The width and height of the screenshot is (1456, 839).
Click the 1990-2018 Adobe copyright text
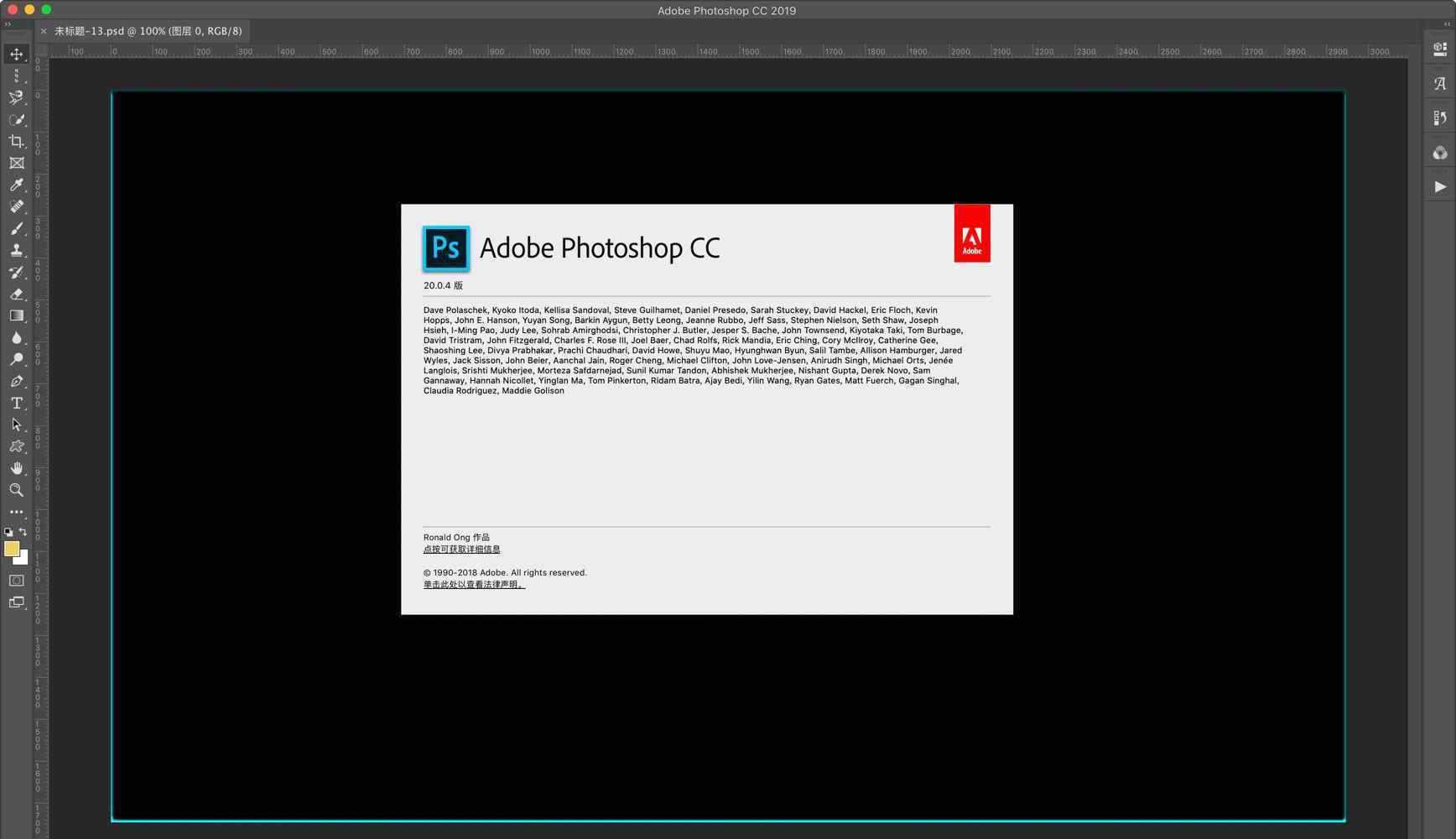505,573
